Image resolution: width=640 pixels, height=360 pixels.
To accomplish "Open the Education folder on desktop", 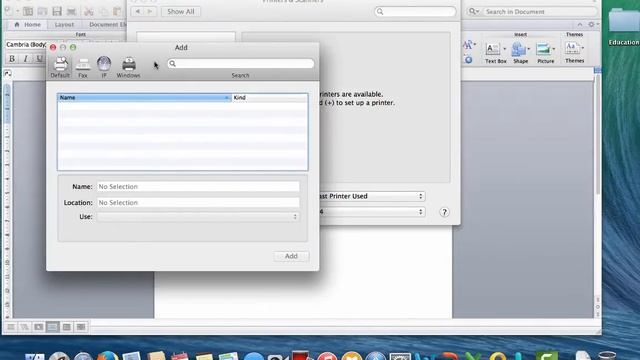I will click(624, 25).
